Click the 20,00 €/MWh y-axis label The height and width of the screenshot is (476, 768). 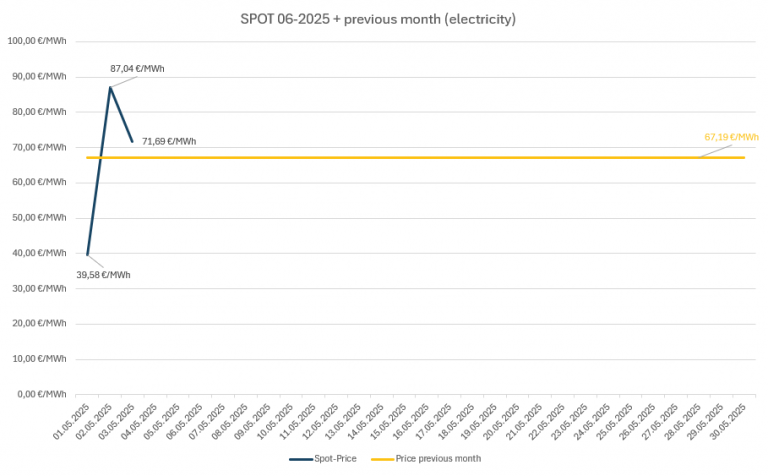point(38,323)
